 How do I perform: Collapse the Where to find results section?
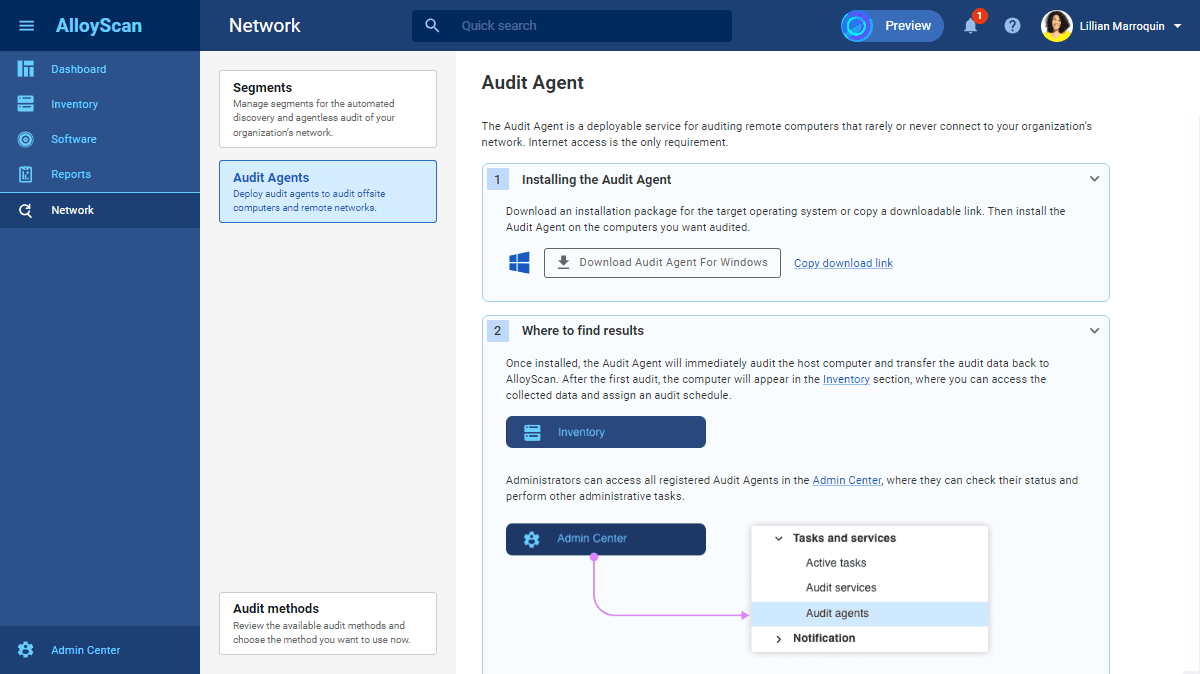1094,330
